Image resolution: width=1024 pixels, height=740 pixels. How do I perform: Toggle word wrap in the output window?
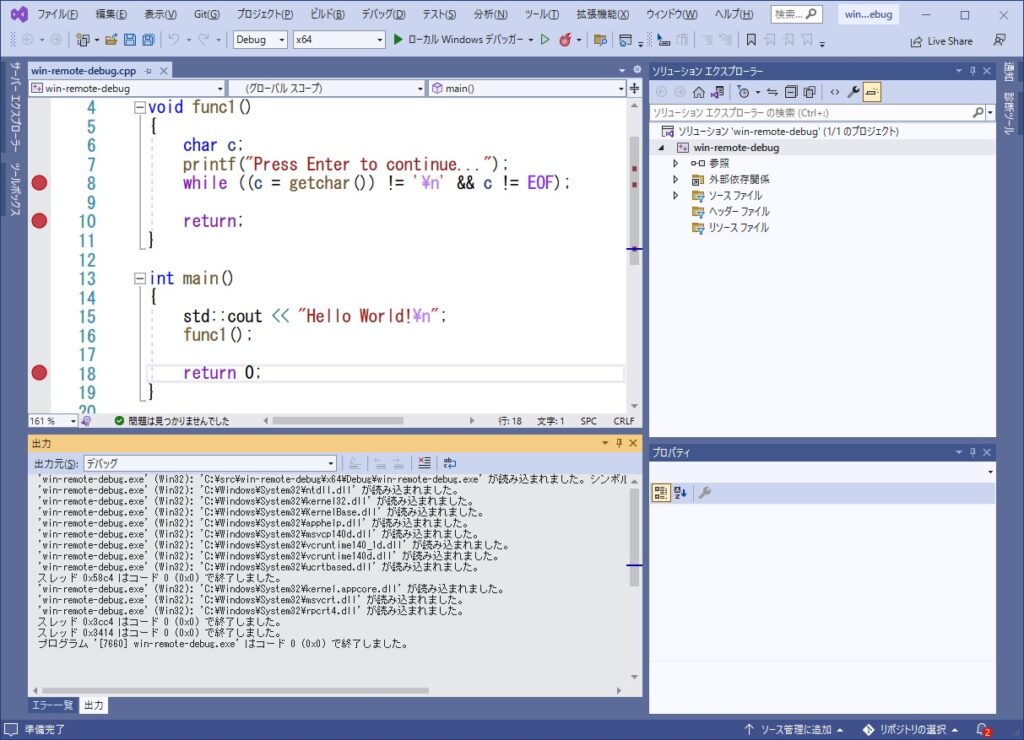pyautogui.click(x=449, y=462)
